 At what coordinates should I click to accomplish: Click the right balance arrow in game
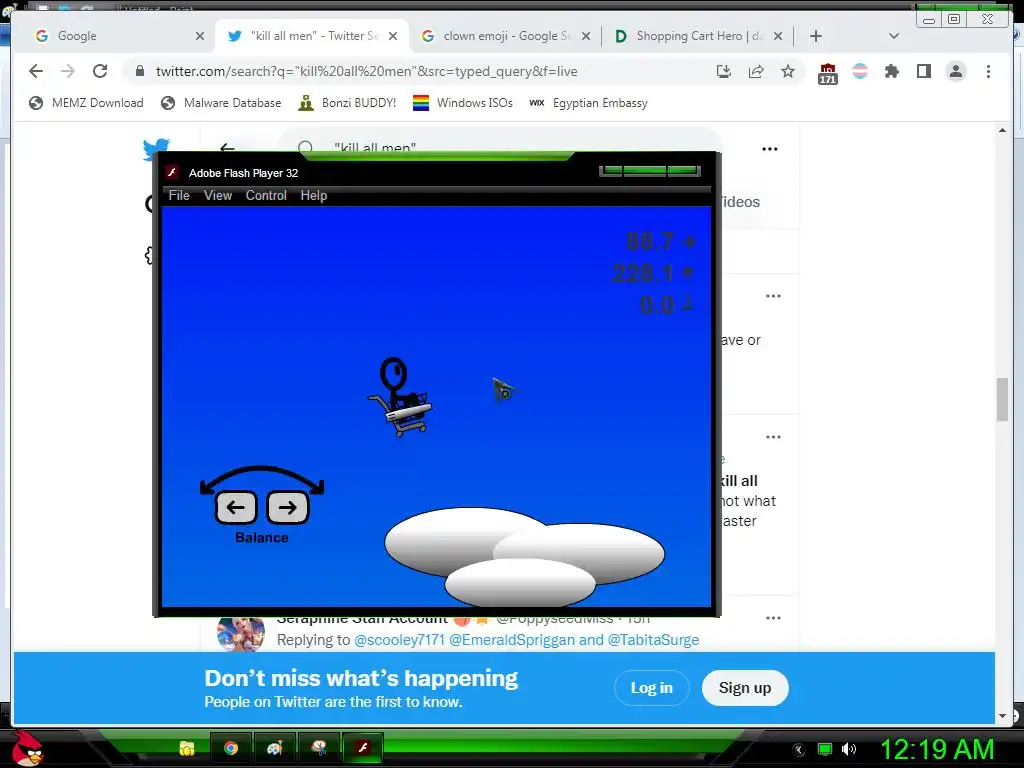pyautogui.click(x=287, y=507)
